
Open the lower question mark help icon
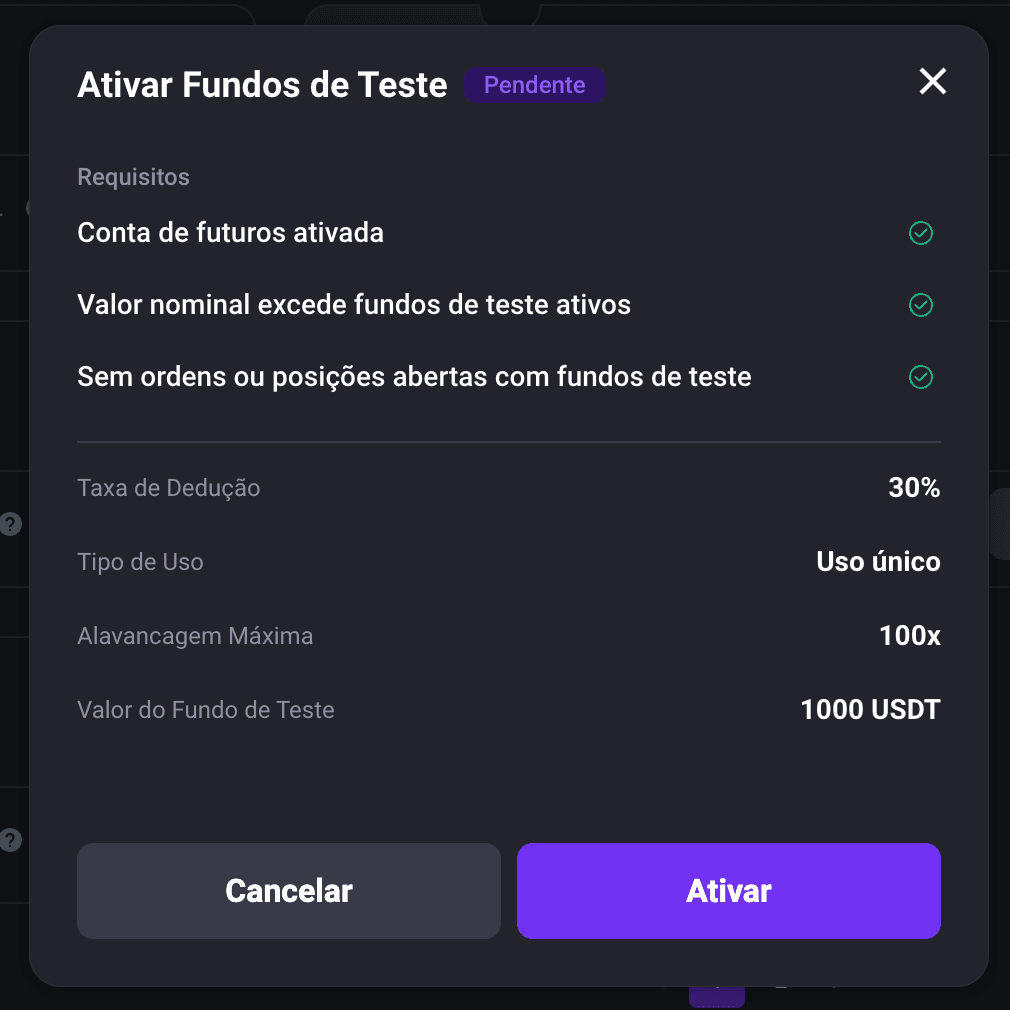10,840
